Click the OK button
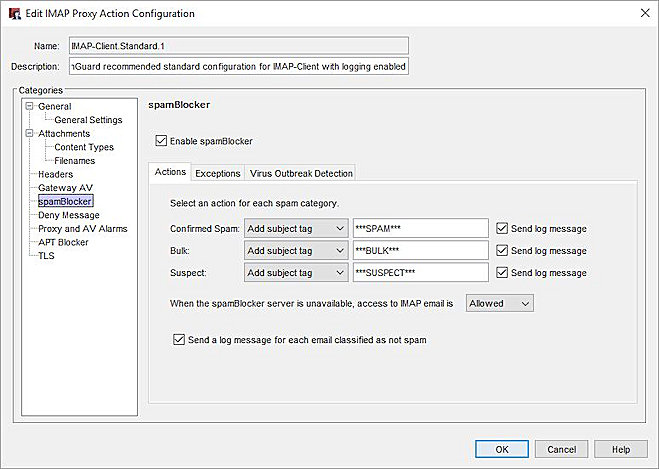The image size is (659, 469). click(x=502, y=449)
